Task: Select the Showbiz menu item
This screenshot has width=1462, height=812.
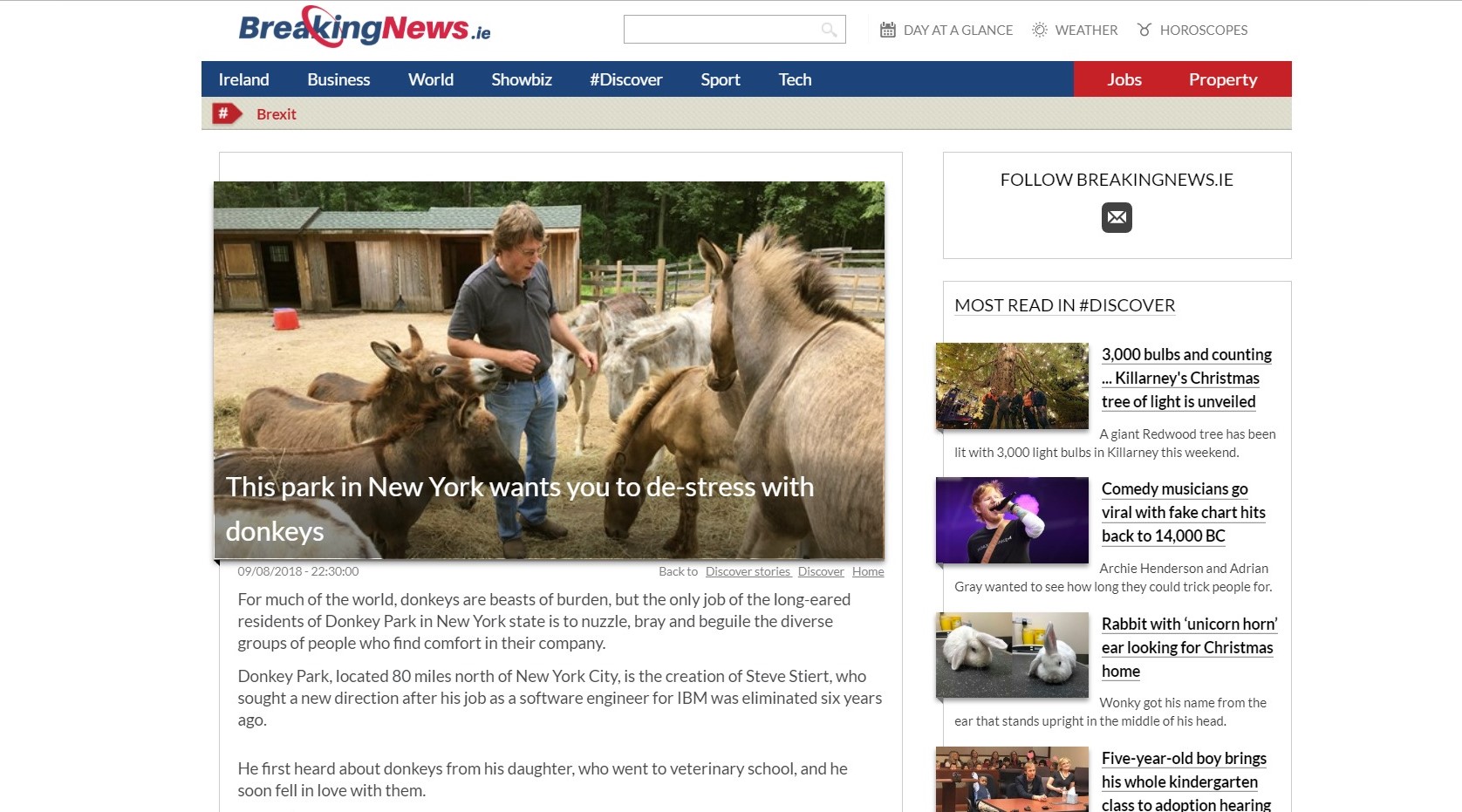Action: click(x=522, y=79)
